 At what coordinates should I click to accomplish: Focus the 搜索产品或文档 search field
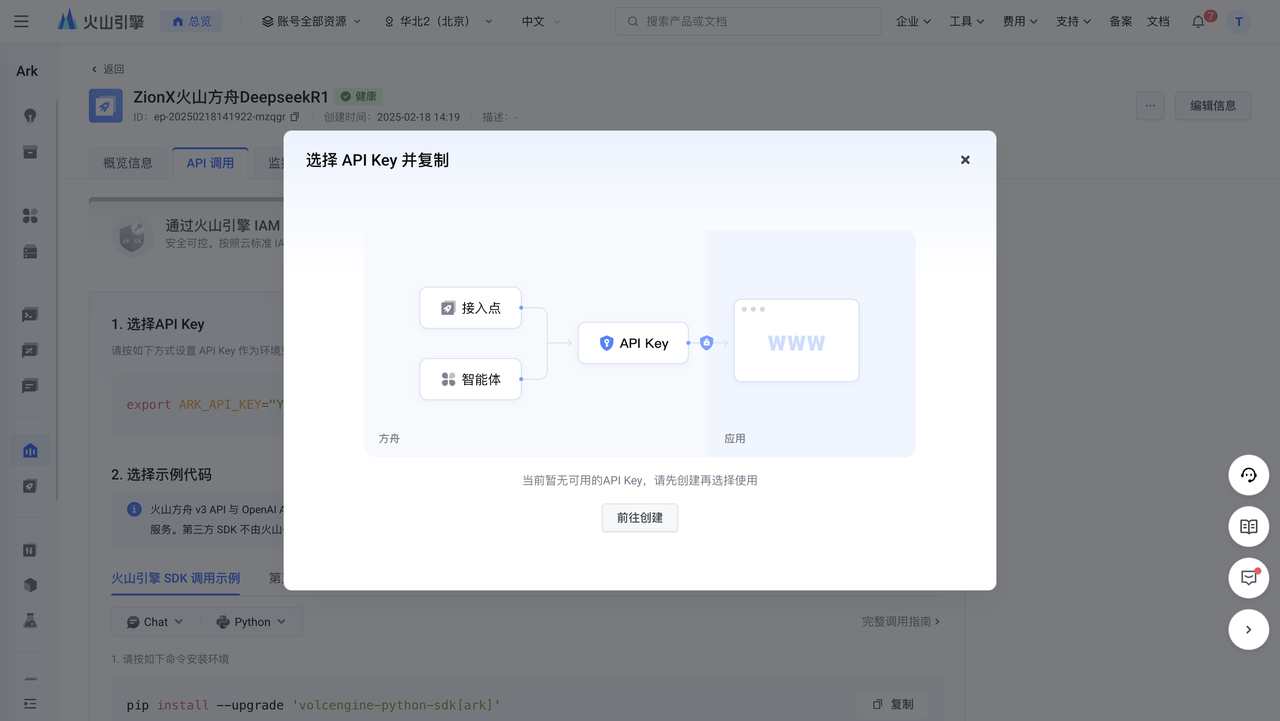click(748, 21)
